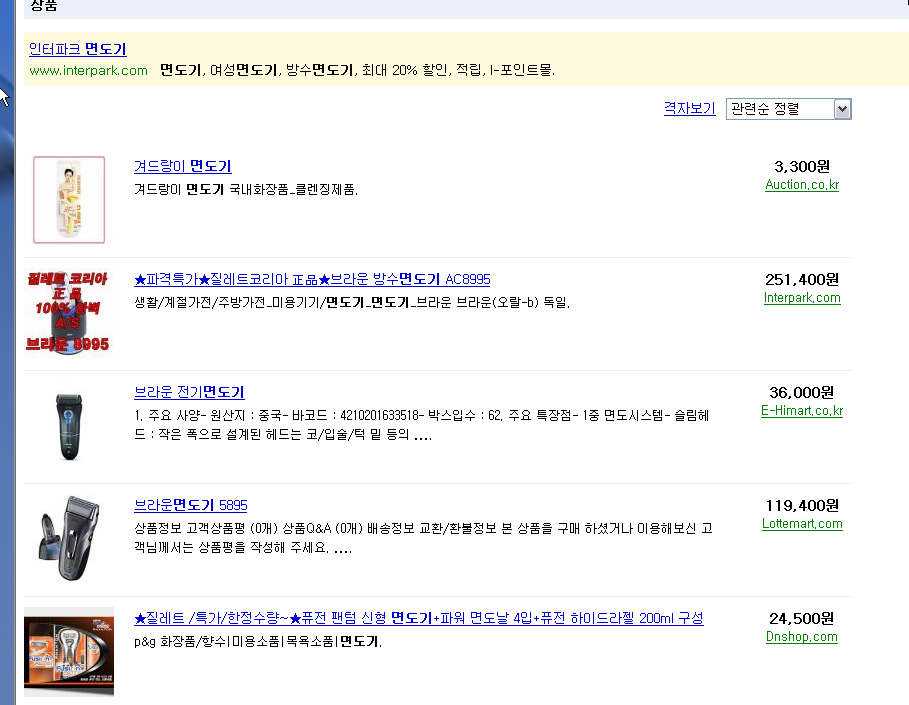Screen dimensions: 909x705
Task: Go to Auction.co.kr seller link
Action: point(802,184)
